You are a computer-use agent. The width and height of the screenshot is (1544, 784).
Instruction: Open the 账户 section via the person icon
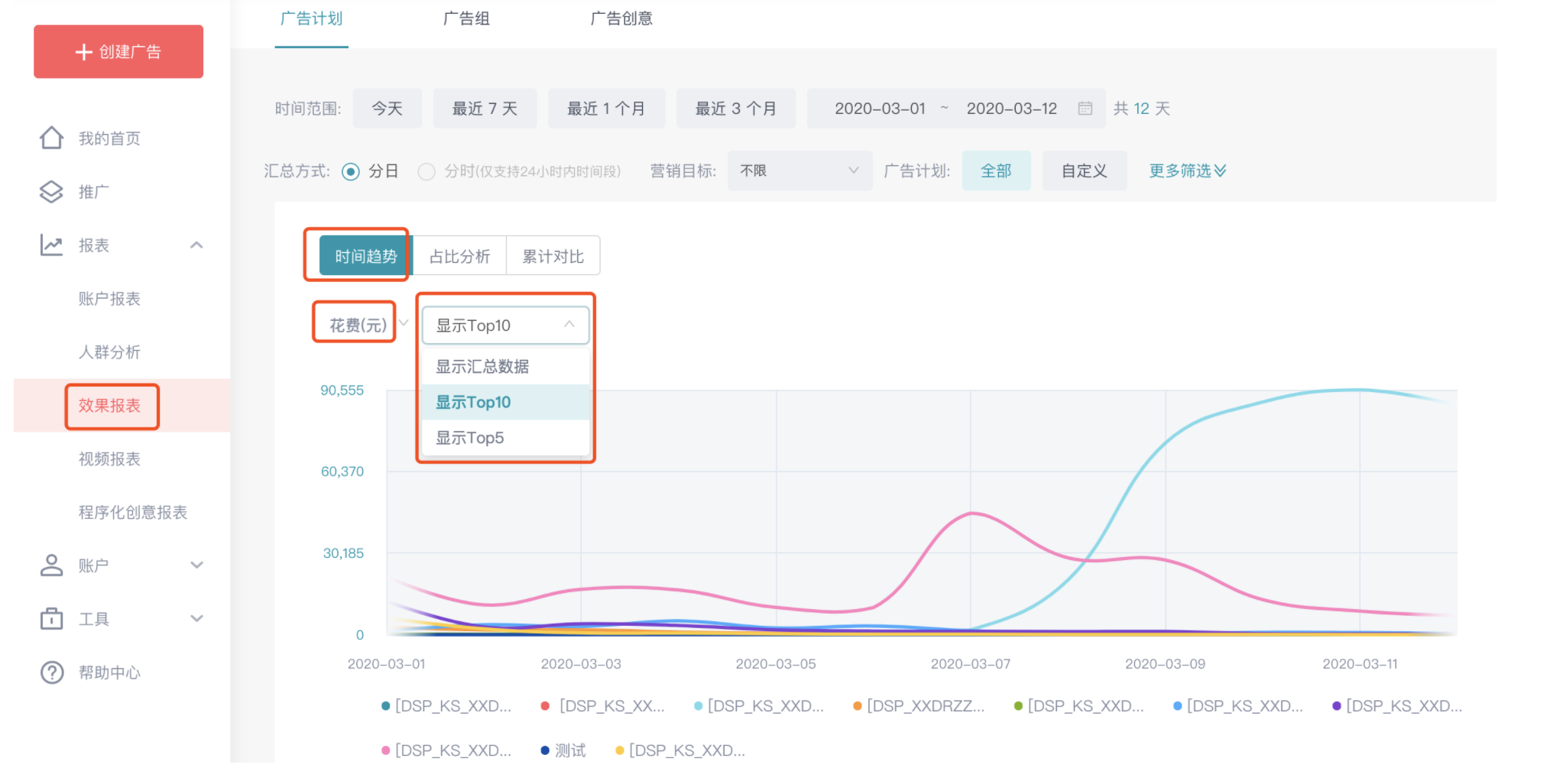coord(51,565)
